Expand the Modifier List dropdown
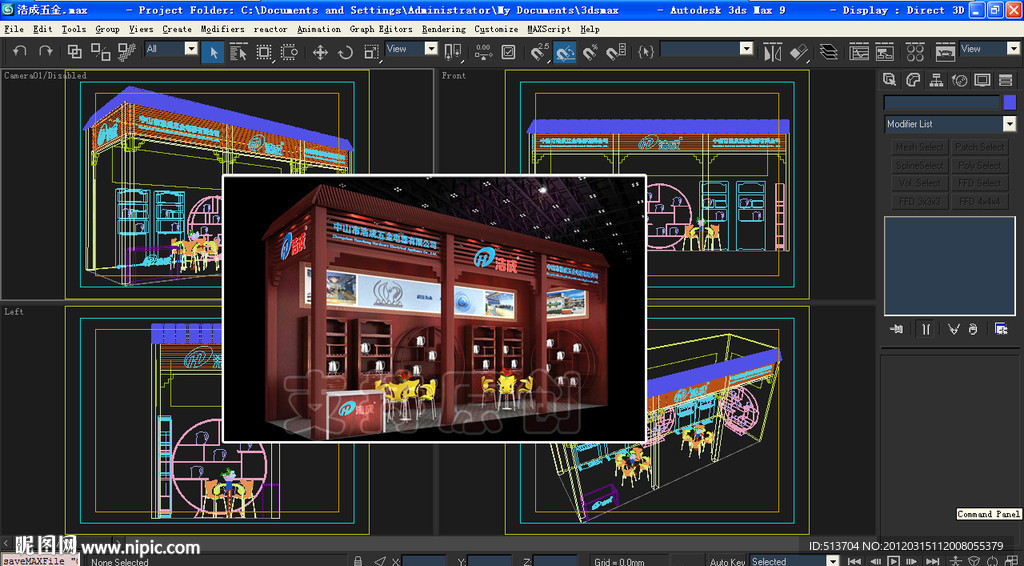The width and height of the screenshot is (1024, 566). 1008,124
